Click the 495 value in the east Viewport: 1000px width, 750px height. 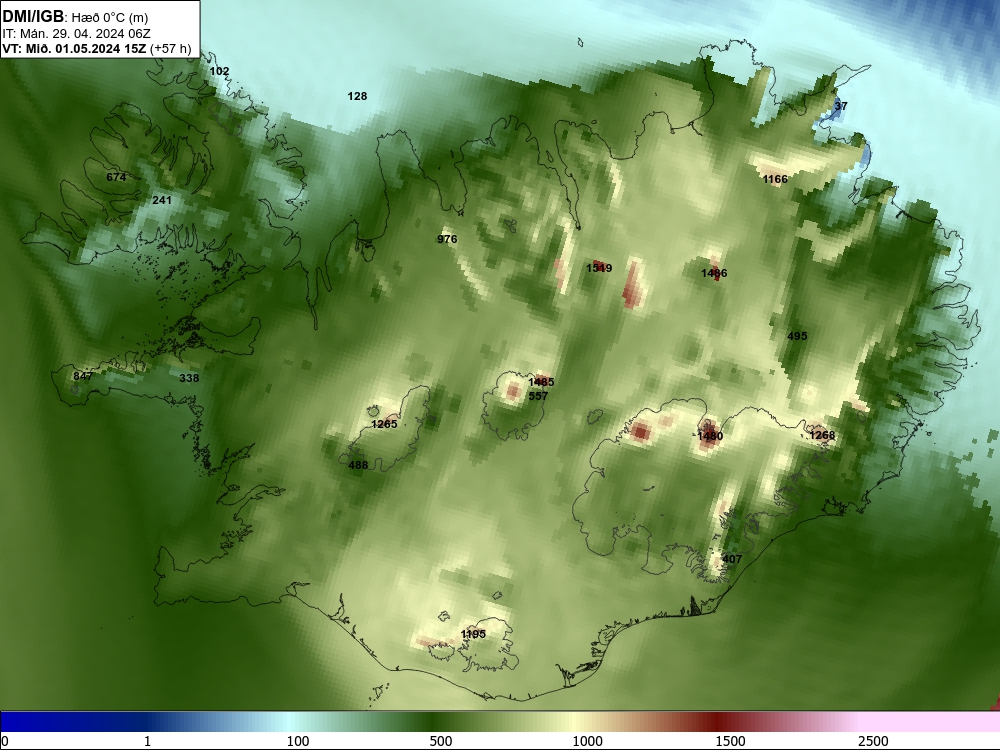[x=797, y=336]
